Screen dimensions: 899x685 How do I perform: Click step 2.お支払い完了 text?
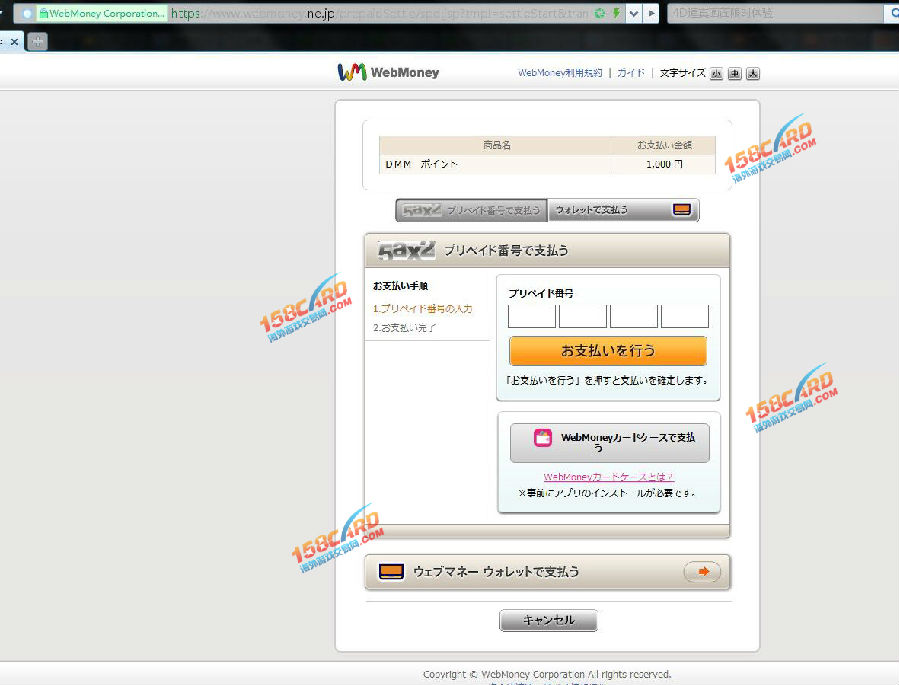(x=405, y=328)
